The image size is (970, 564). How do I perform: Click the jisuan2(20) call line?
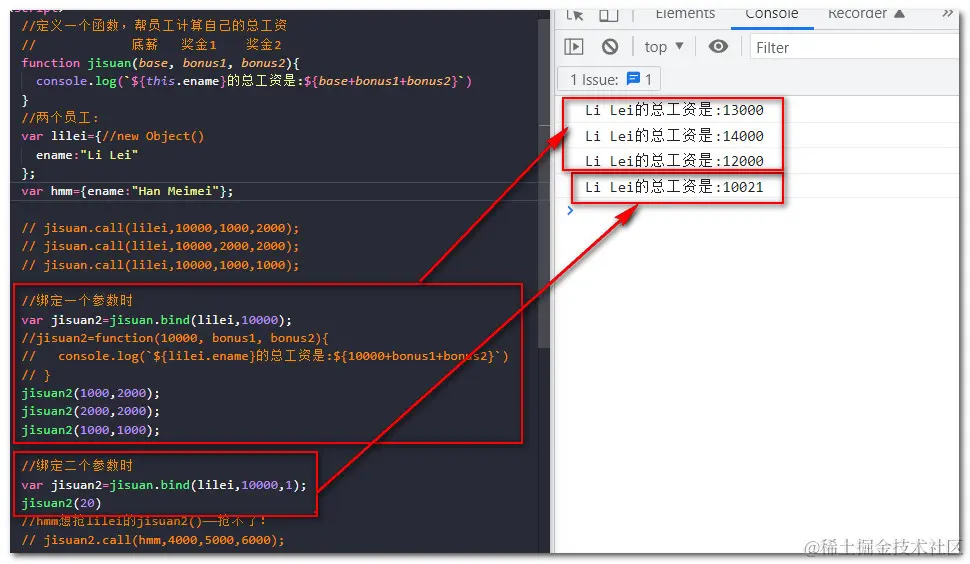tap(61, 503)
